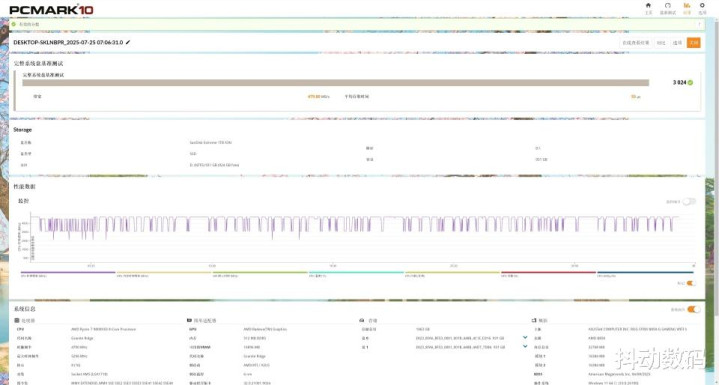
Task: Click the score value 3 024
Action: [x=680, y=83]
